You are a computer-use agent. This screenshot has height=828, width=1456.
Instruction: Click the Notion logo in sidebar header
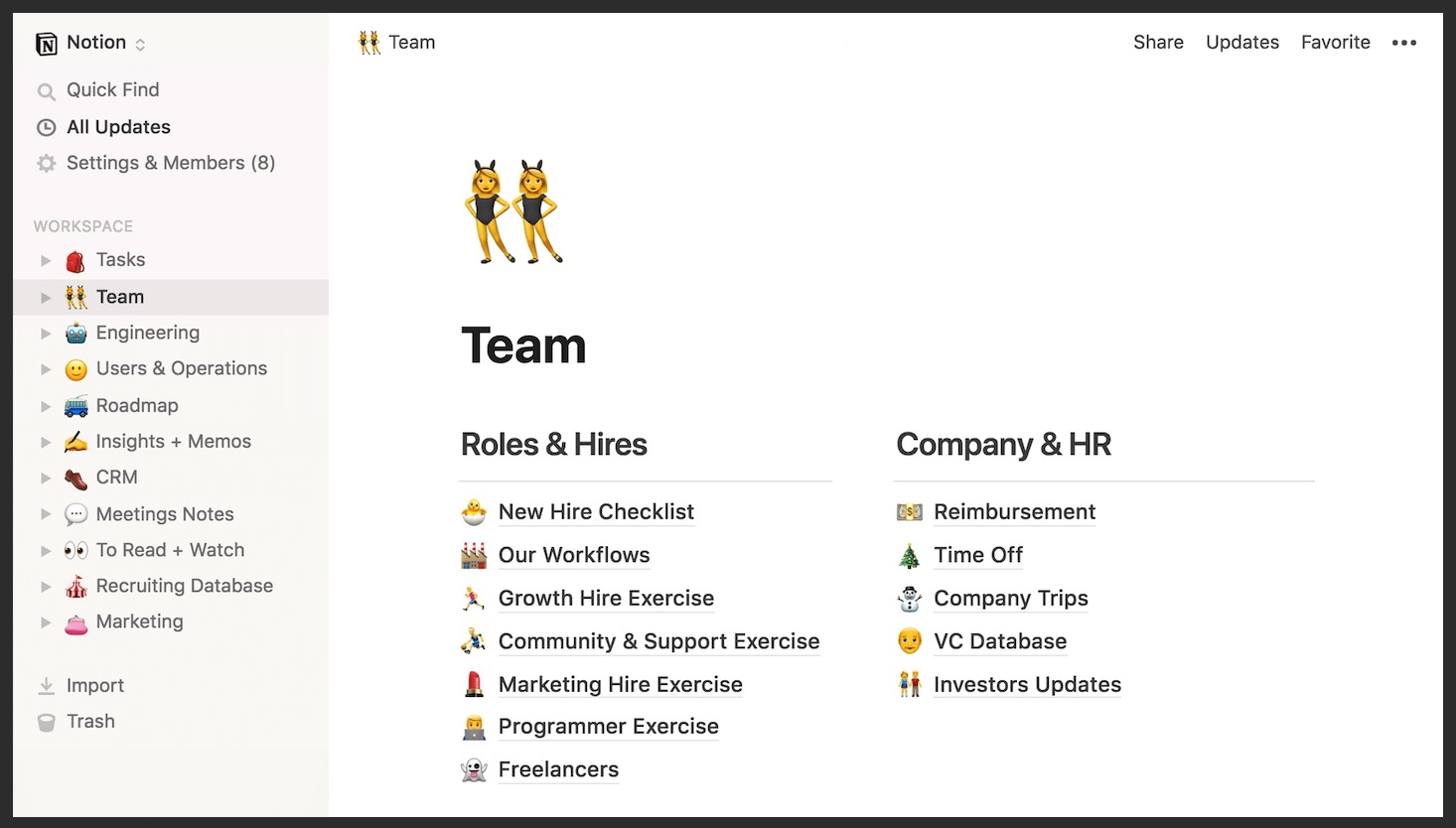pos(46,44)
